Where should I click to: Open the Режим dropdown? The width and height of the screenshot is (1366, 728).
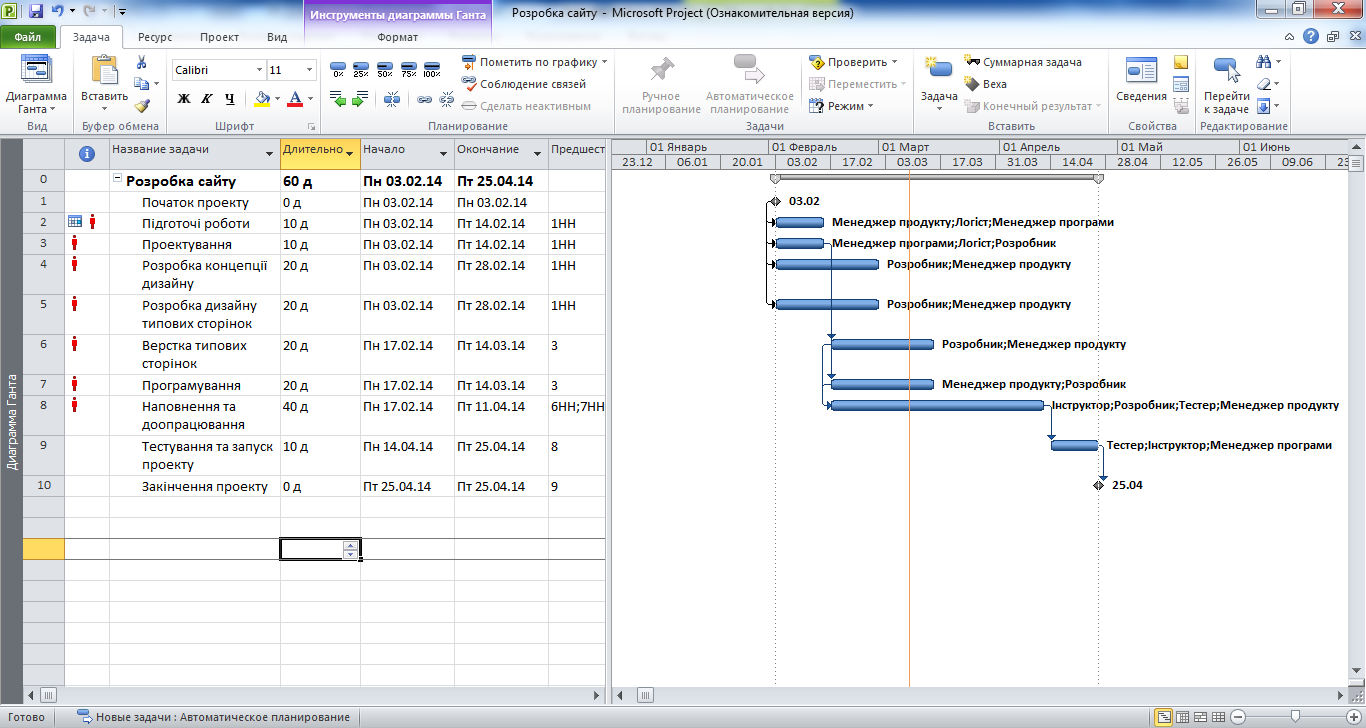(842, 106)
